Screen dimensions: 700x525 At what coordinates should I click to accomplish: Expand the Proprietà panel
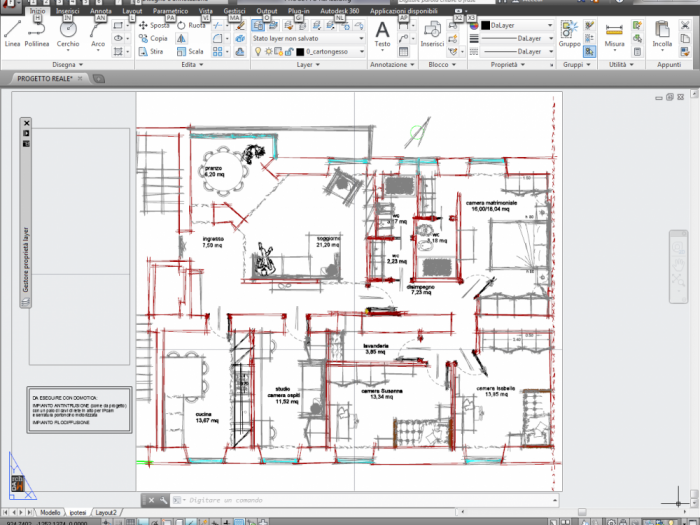coord(508,65)
